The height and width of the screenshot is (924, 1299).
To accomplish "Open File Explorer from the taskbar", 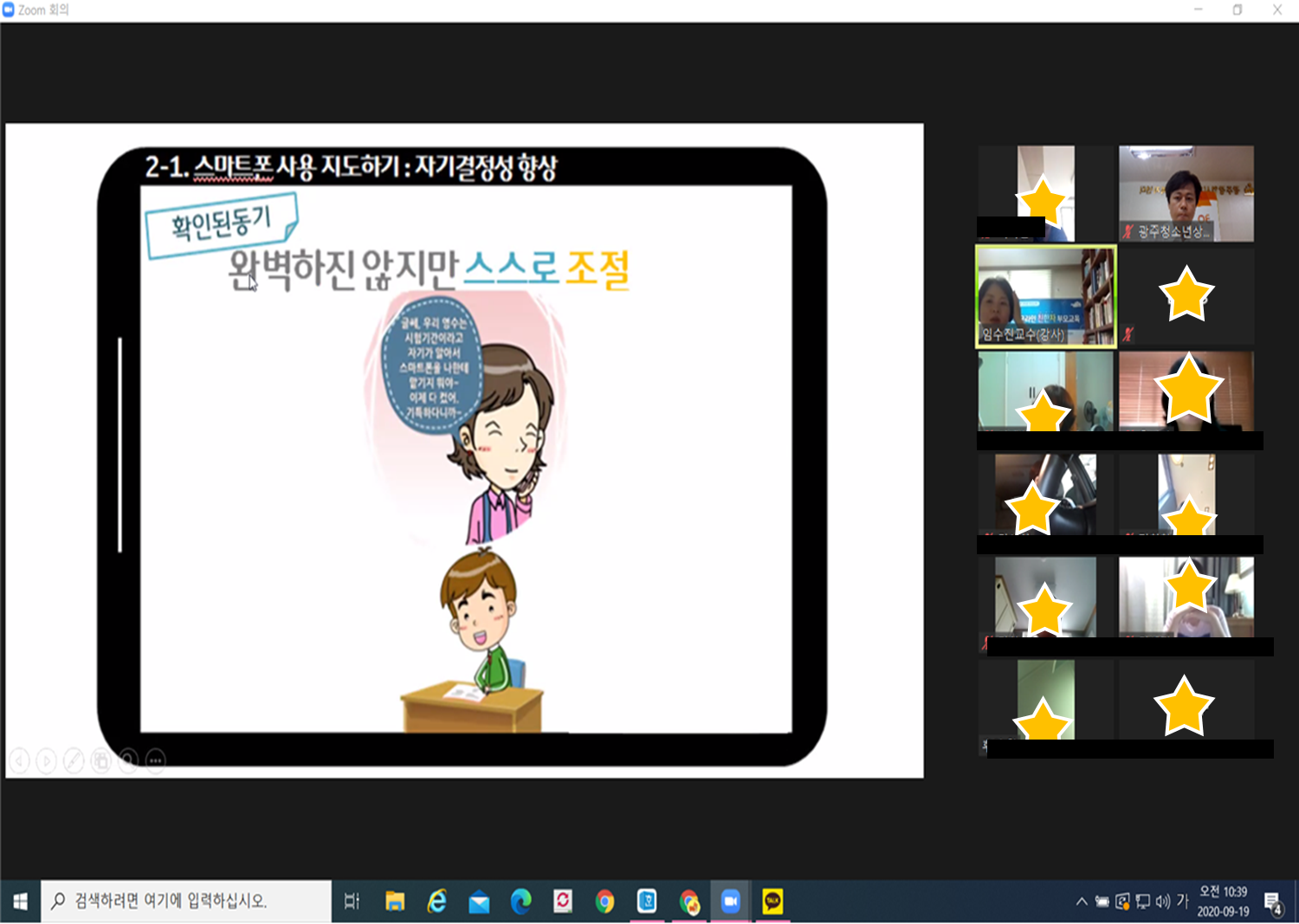I will pyautogui.click(x=395, y=901).
